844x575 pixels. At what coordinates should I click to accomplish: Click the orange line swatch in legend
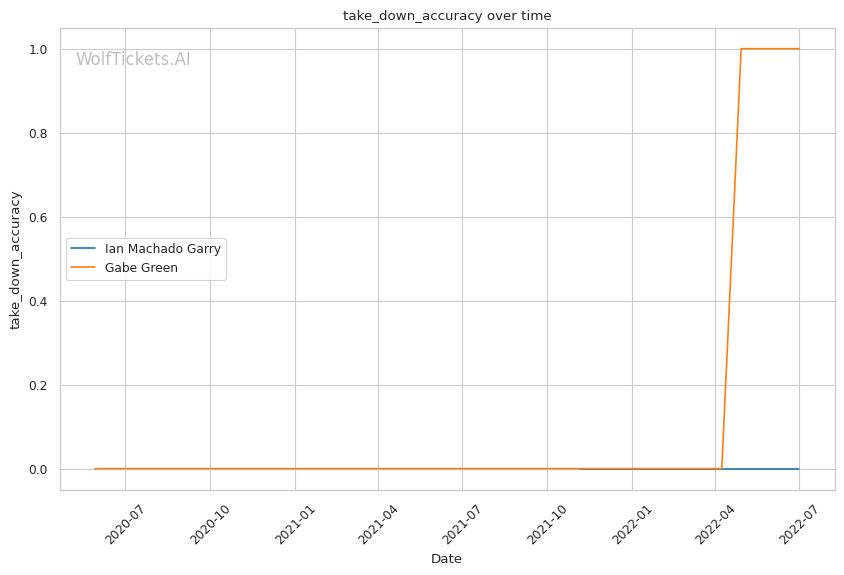(84, 268)
